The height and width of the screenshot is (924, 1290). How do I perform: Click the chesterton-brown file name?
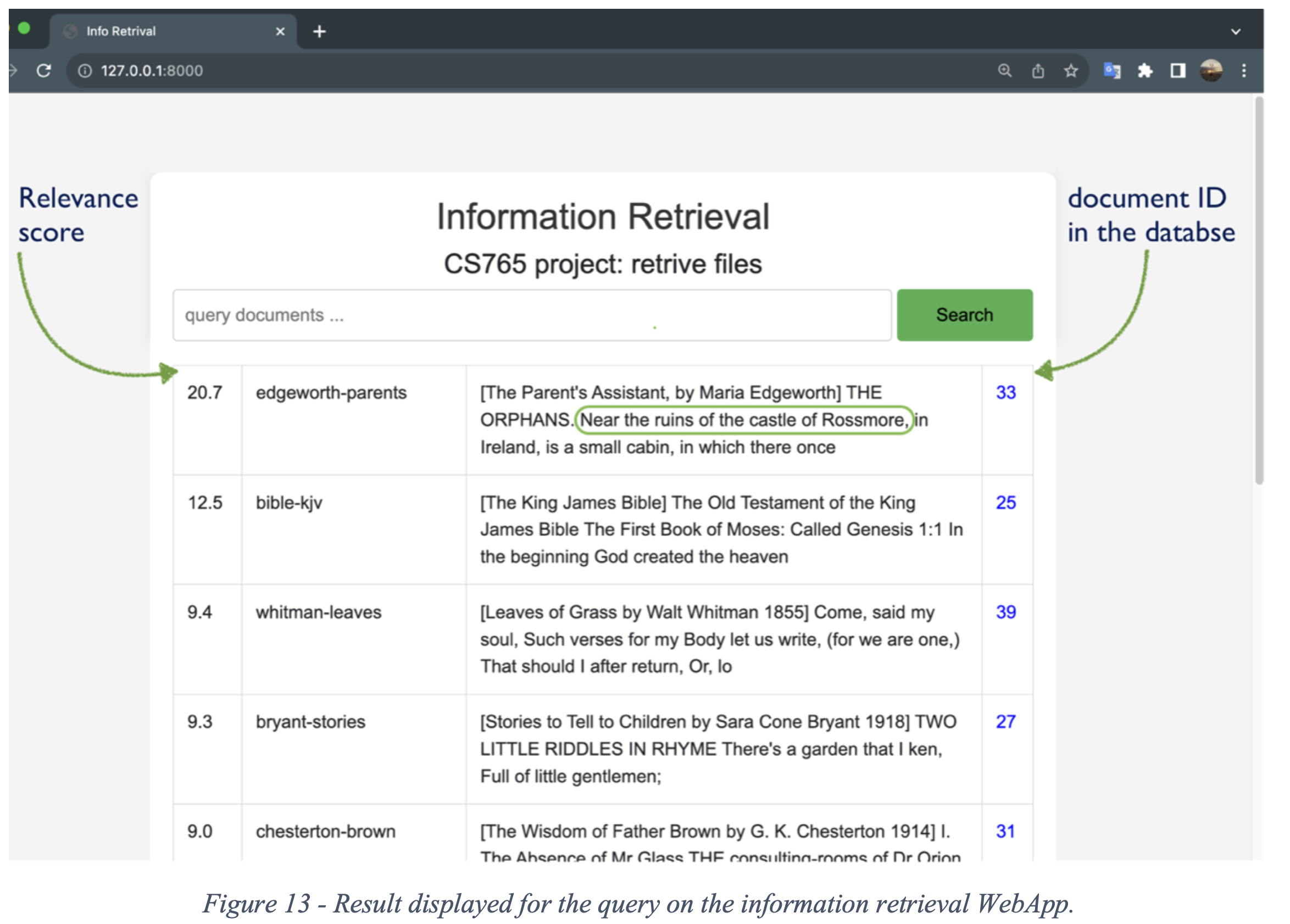click(325, 831)
